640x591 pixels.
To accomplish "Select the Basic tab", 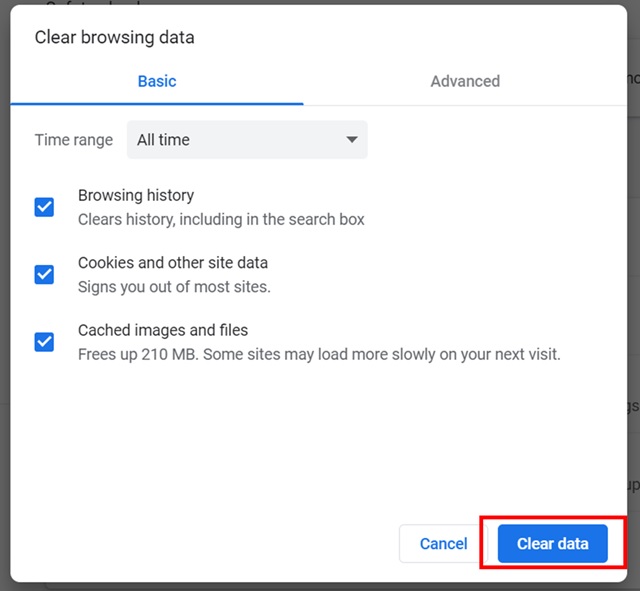I will pyautogui.click(x=157, y=81).
